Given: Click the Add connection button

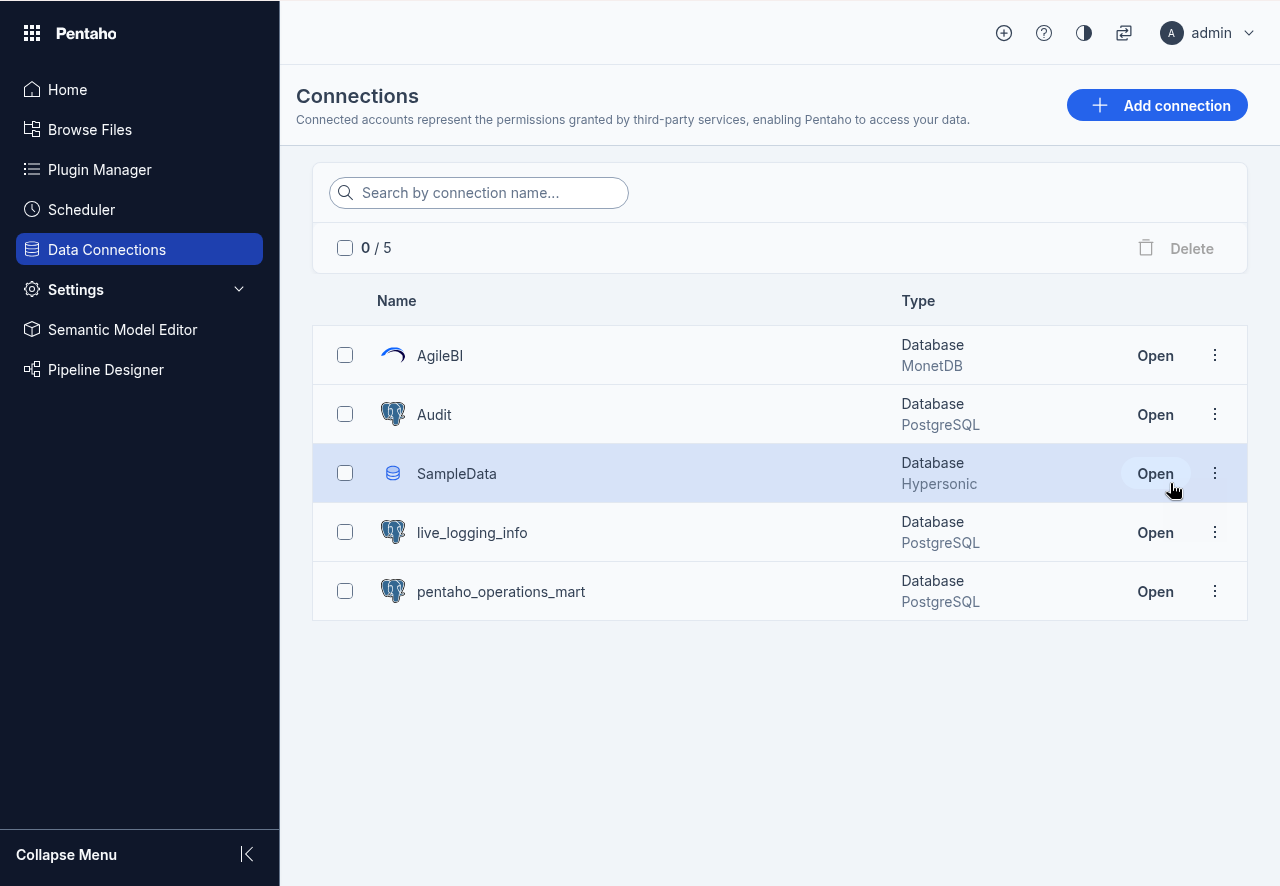Looking at the screenshot, I should (1157, 105).
